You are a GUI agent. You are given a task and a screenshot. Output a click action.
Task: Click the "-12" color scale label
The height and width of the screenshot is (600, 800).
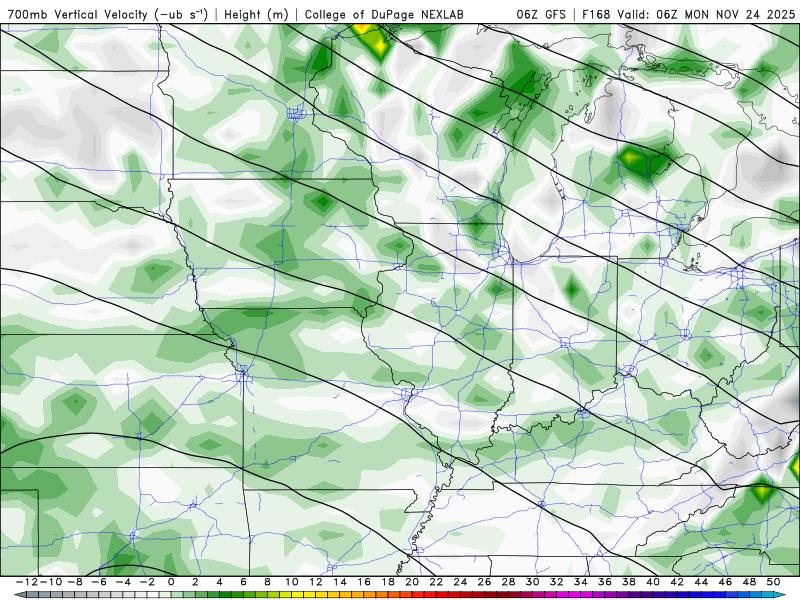pos(27,582)
